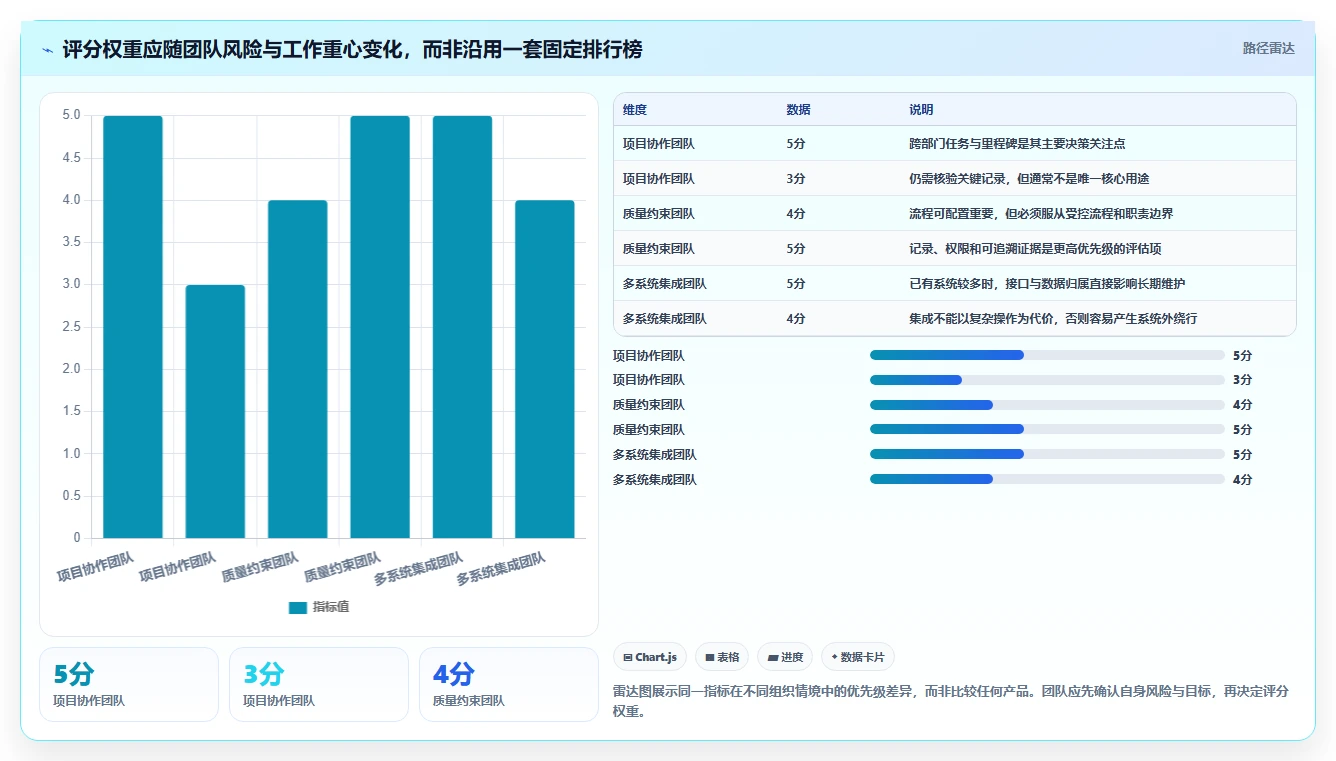The height and width of the screenshot is (761, 1336).
Task: Click the last chart bar, 多系统集成团队 at 4
Action: [x=545, y=369]
